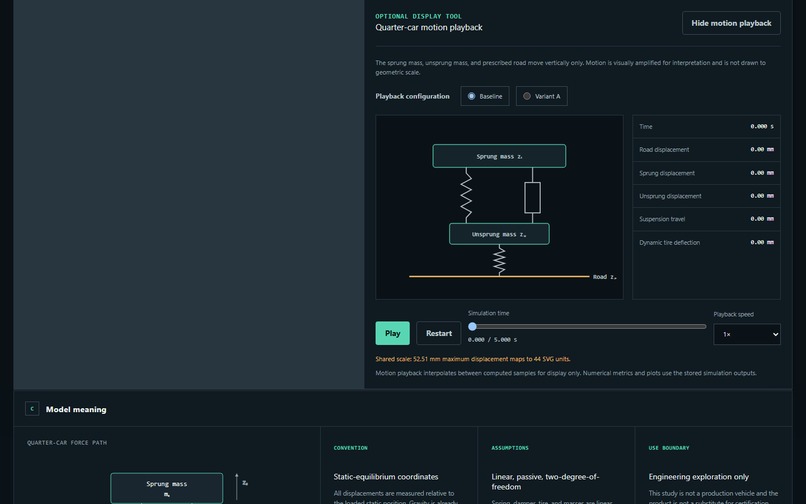Click the Restart button
806x504 pixels.
[438, 333]
